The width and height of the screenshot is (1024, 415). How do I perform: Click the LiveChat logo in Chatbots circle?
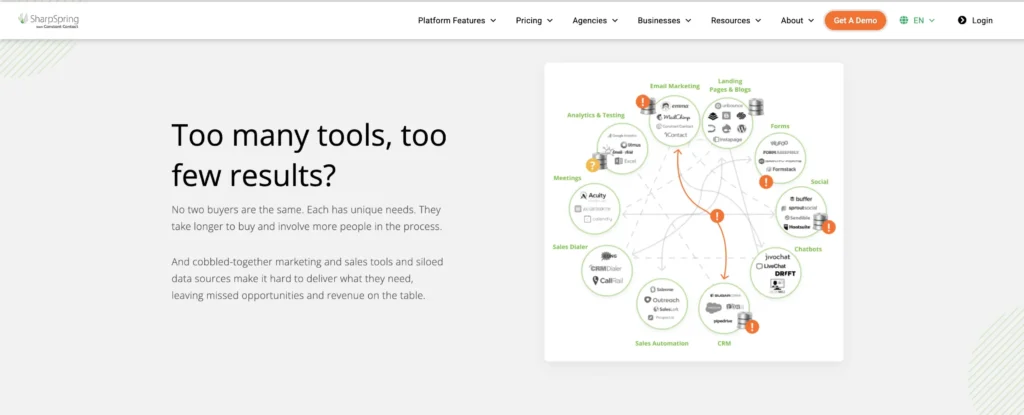pyautogui.click(x=769, y=266)
